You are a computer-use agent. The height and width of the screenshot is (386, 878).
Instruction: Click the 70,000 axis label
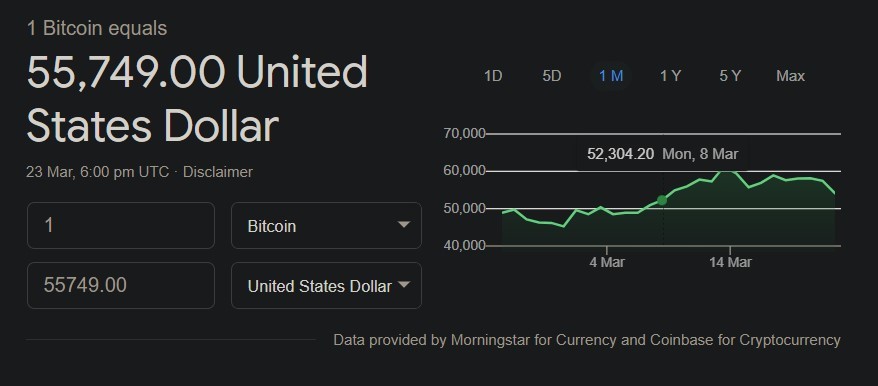point(464,134)
